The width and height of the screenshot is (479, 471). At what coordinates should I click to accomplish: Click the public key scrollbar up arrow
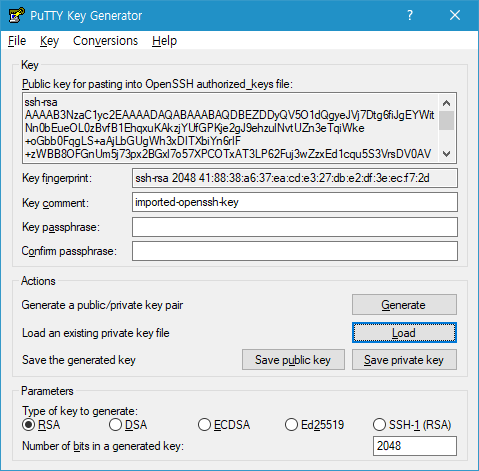coord(447,103)
